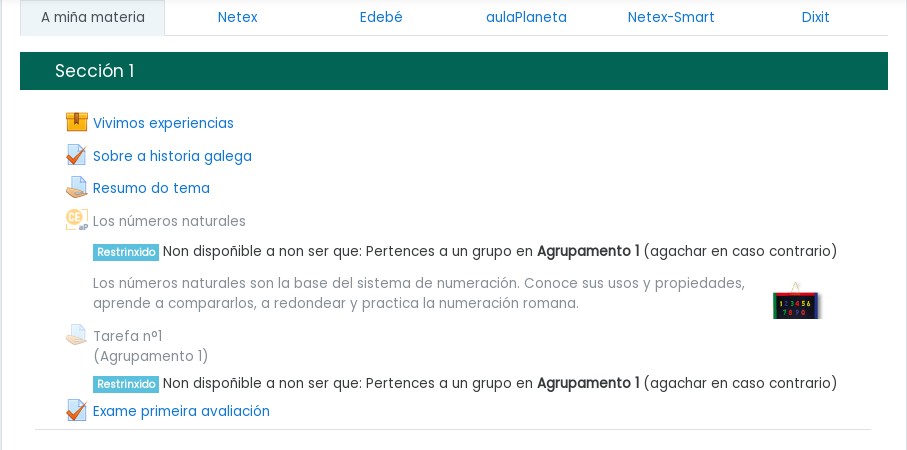The width and height of the screenshot is (907, 450).
Task: Go to the Dixit tab
Action: [815, 17]
